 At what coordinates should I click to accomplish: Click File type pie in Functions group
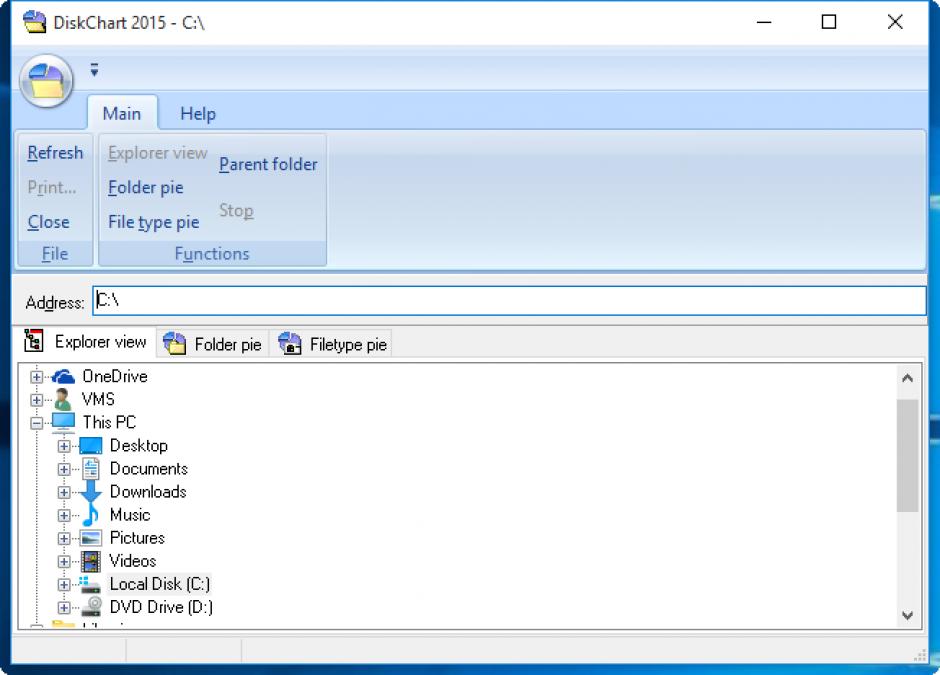(153, 222)
